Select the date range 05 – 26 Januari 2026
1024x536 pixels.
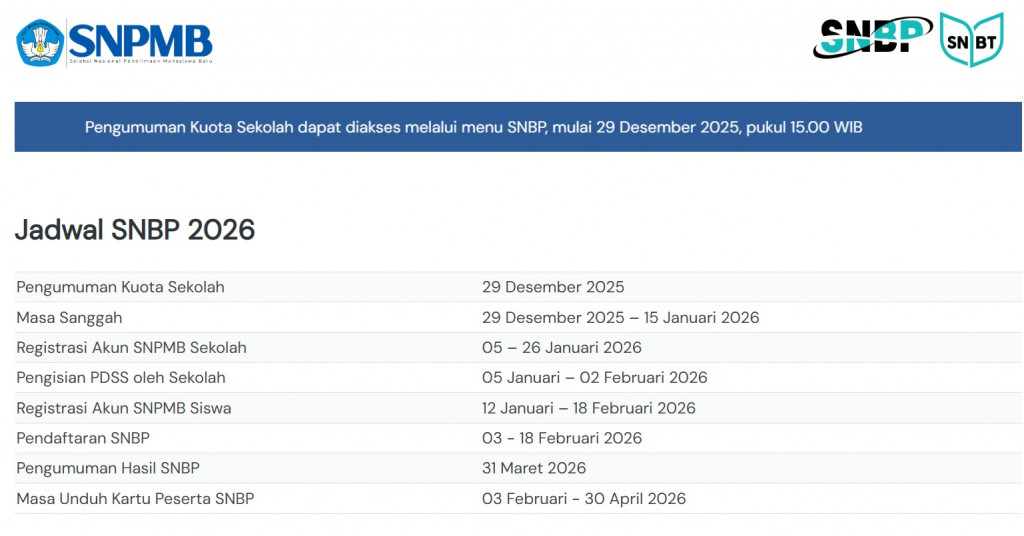(x=562, y=348)
